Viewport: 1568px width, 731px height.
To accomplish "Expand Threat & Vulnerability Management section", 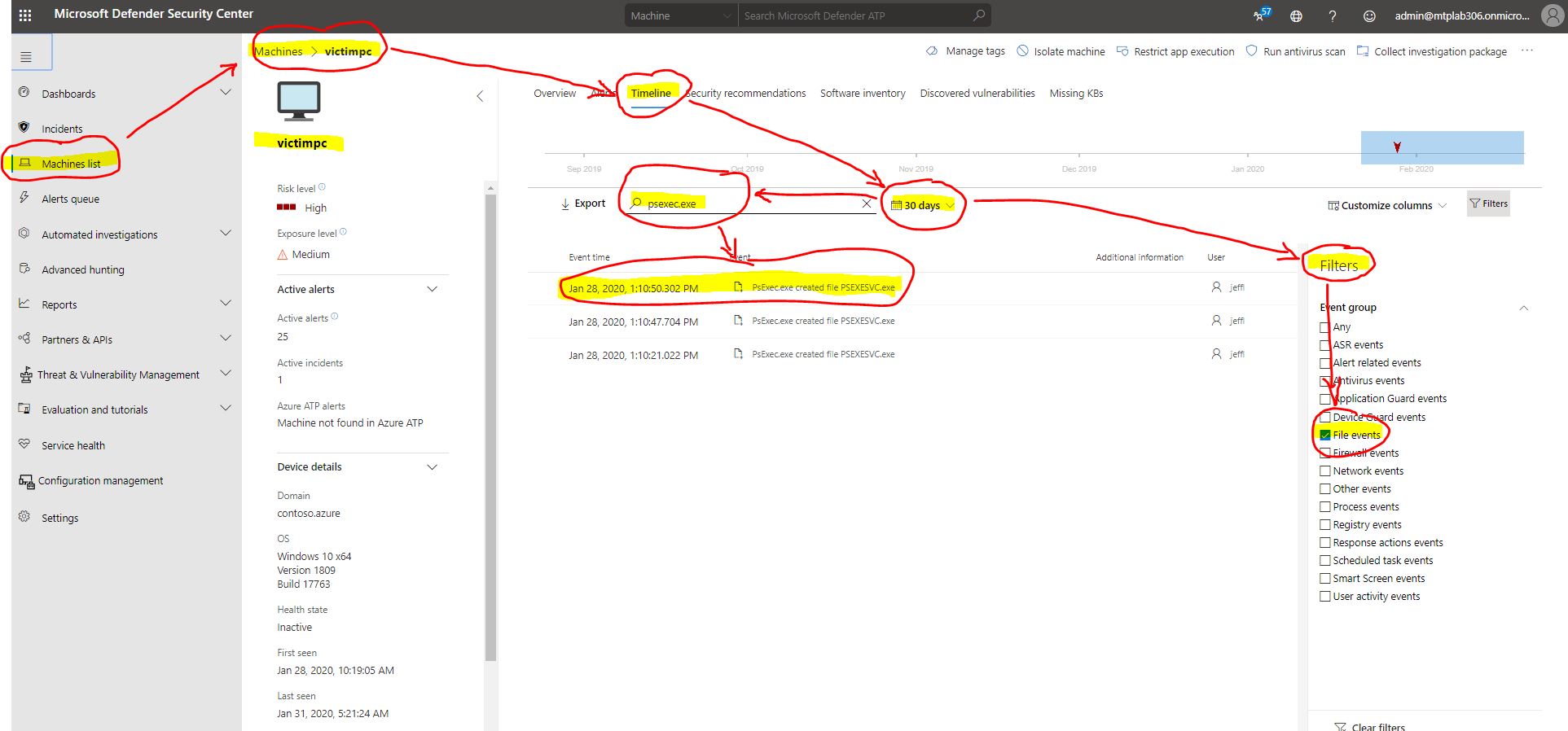I will click(226, 374).
